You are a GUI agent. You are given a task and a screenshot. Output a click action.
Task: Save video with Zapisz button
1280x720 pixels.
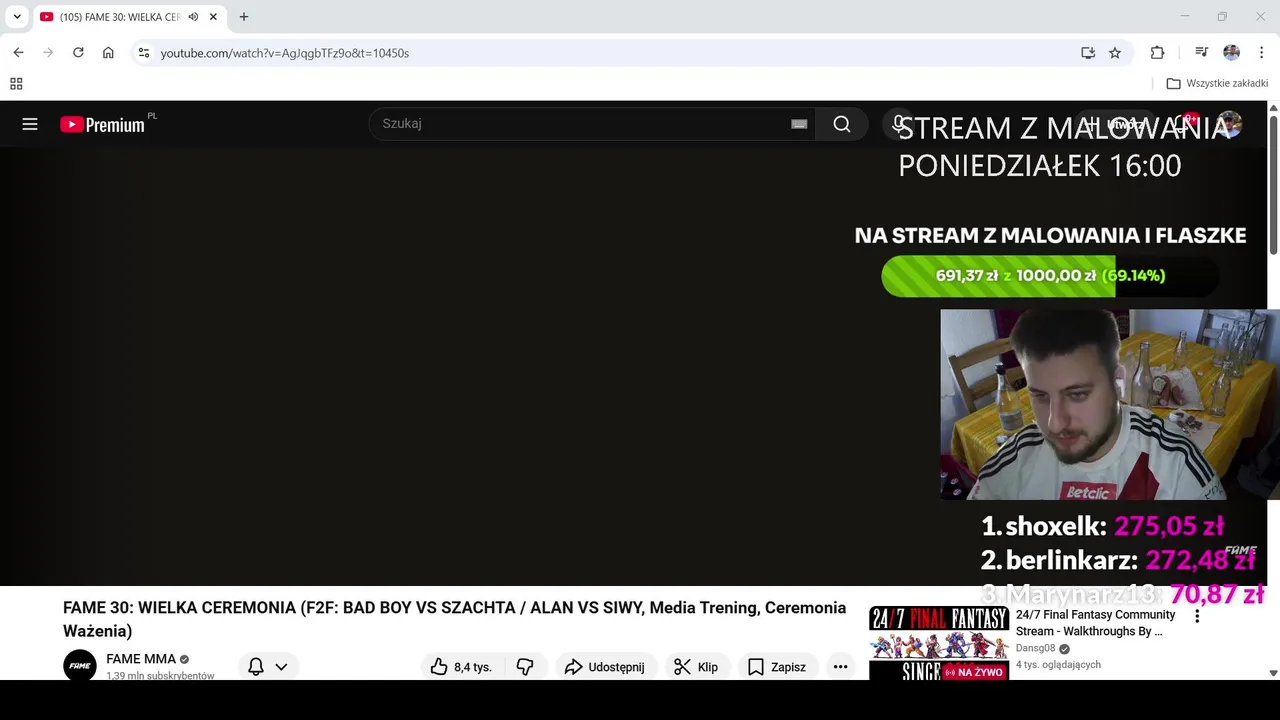[777, 667]
